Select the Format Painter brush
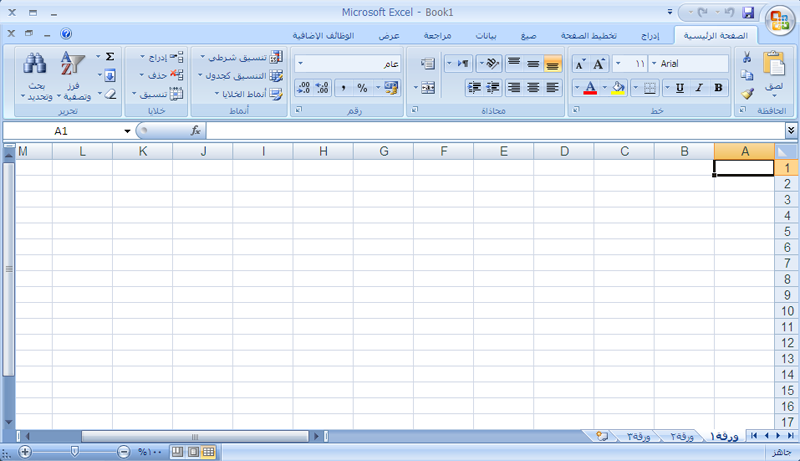 747,93
